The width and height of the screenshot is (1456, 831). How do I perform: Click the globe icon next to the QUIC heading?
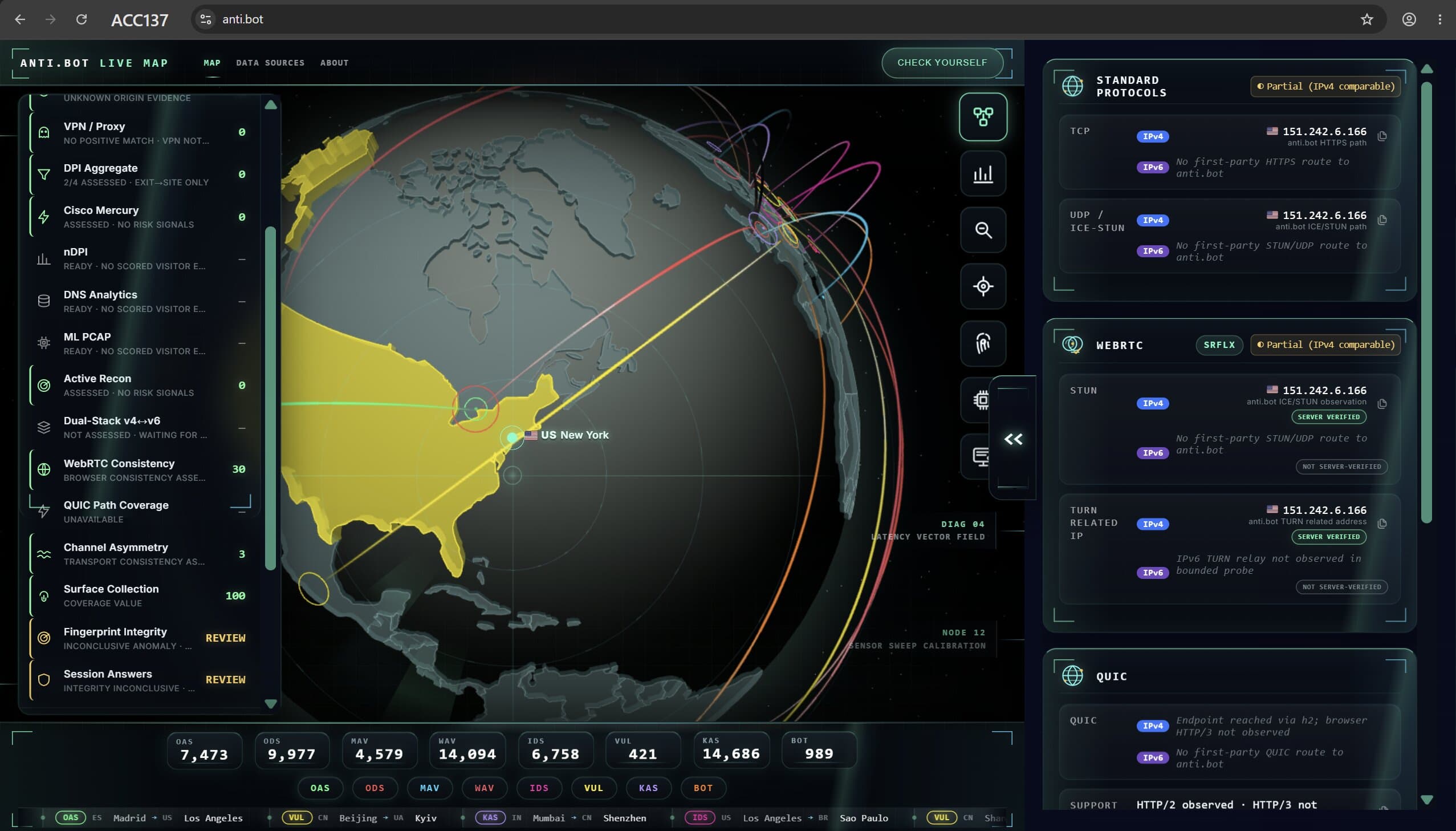(x=1073, y=676)
